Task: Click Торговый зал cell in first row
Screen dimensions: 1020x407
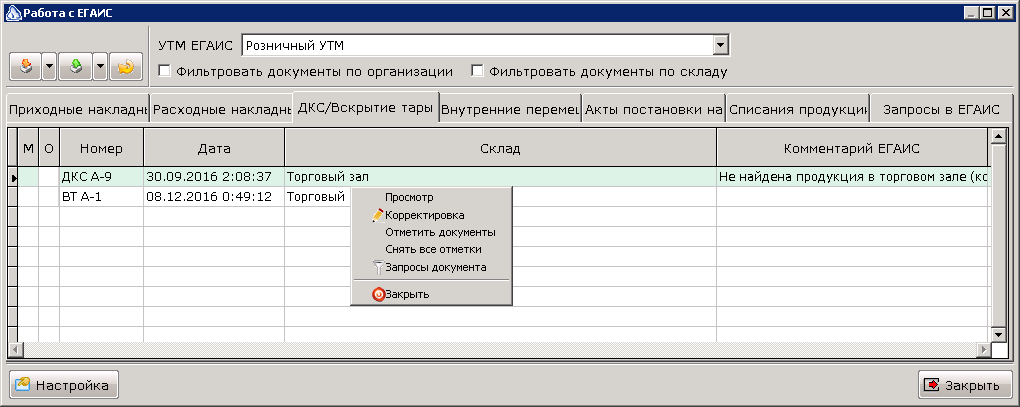Action: [500, 177]
